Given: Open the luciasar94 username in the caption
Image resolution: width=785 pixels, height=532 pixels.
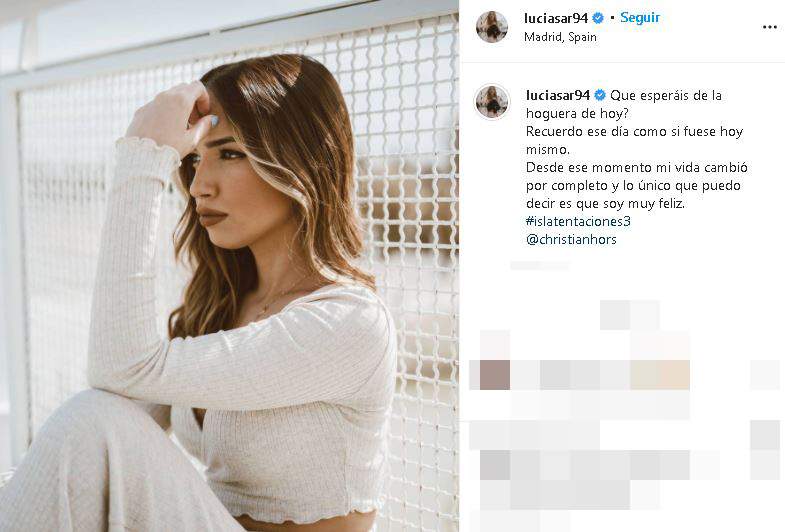Looking at the screenshot, I should tap(558, 95).
